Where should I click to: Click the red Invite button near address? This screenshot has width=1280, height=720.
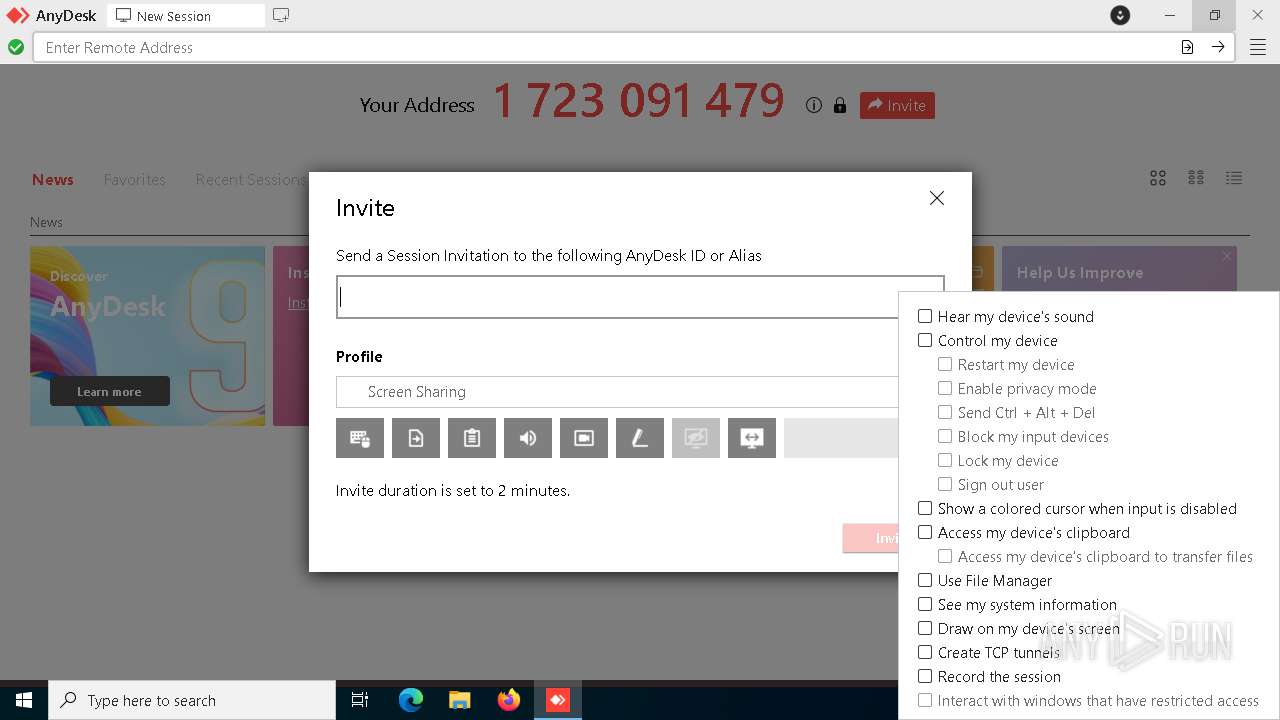[897, 105]
